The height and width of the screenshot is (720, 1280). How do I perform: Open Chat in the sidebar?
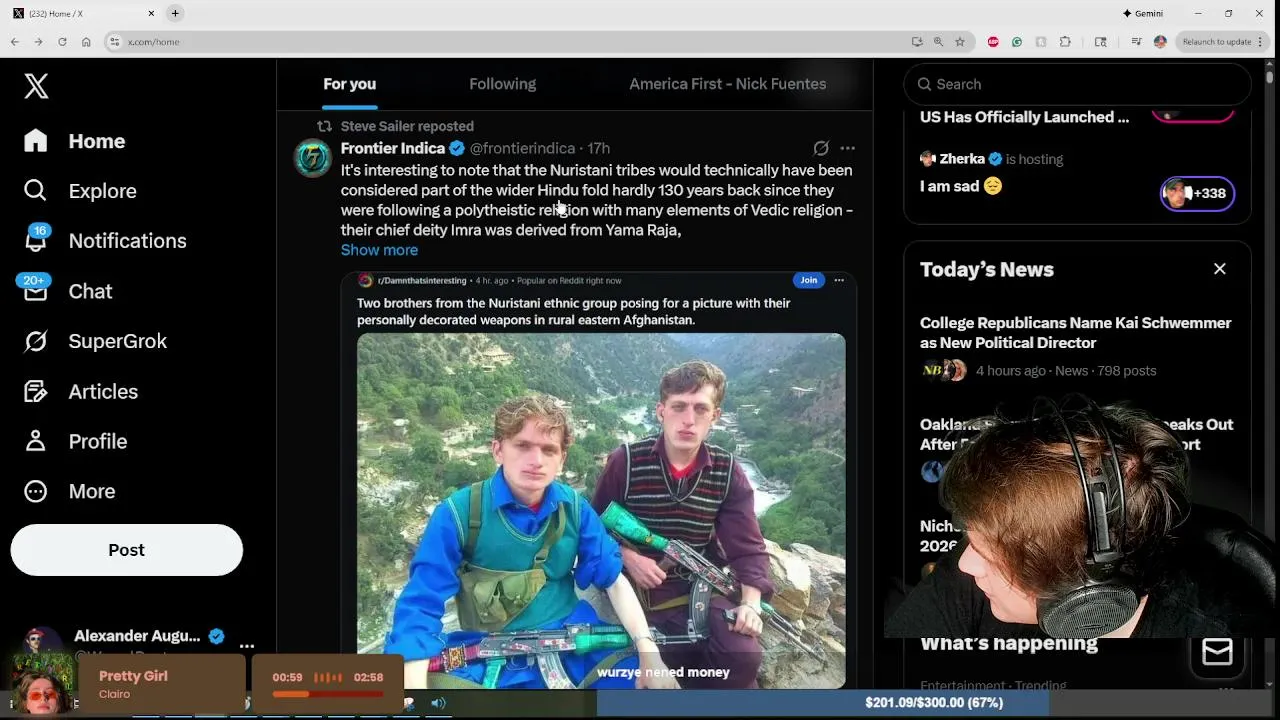[68, 291]
